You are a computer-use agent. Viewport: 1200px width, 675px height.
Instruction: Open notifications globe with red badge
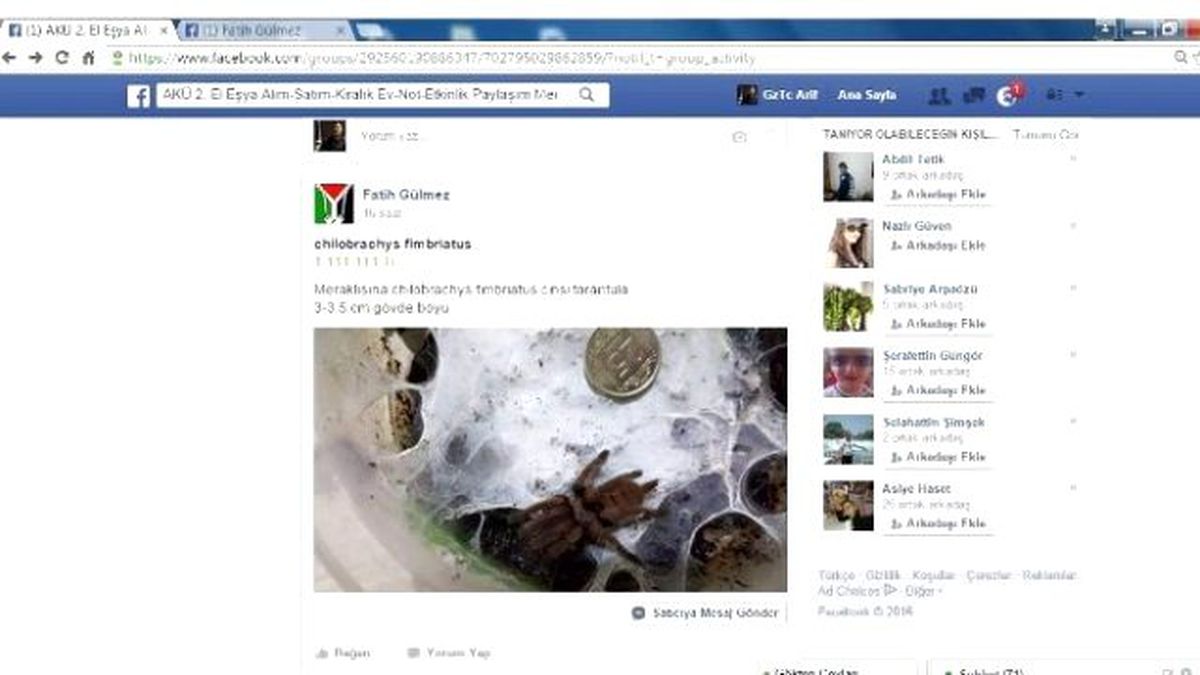coord(1008,95)
